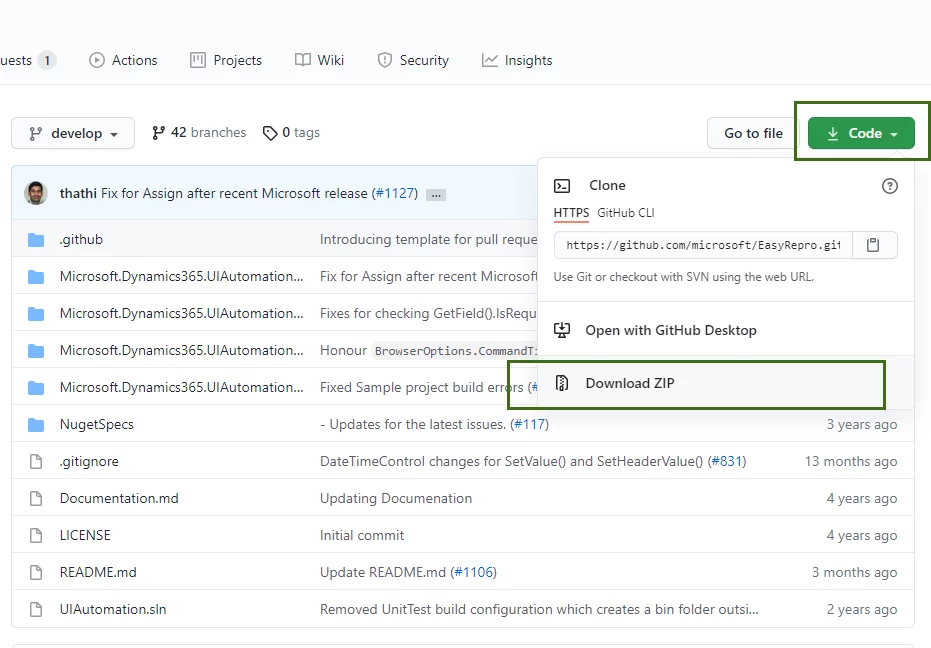Click 'Updating Documenation' commit message

click(x=396, y=498)
